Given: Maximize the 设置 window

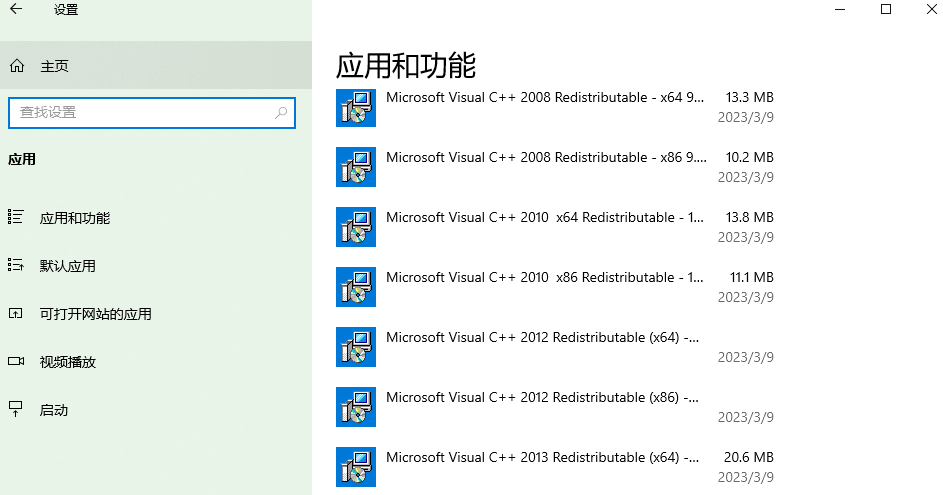Looking at the screenshot, I should point(886,9).
